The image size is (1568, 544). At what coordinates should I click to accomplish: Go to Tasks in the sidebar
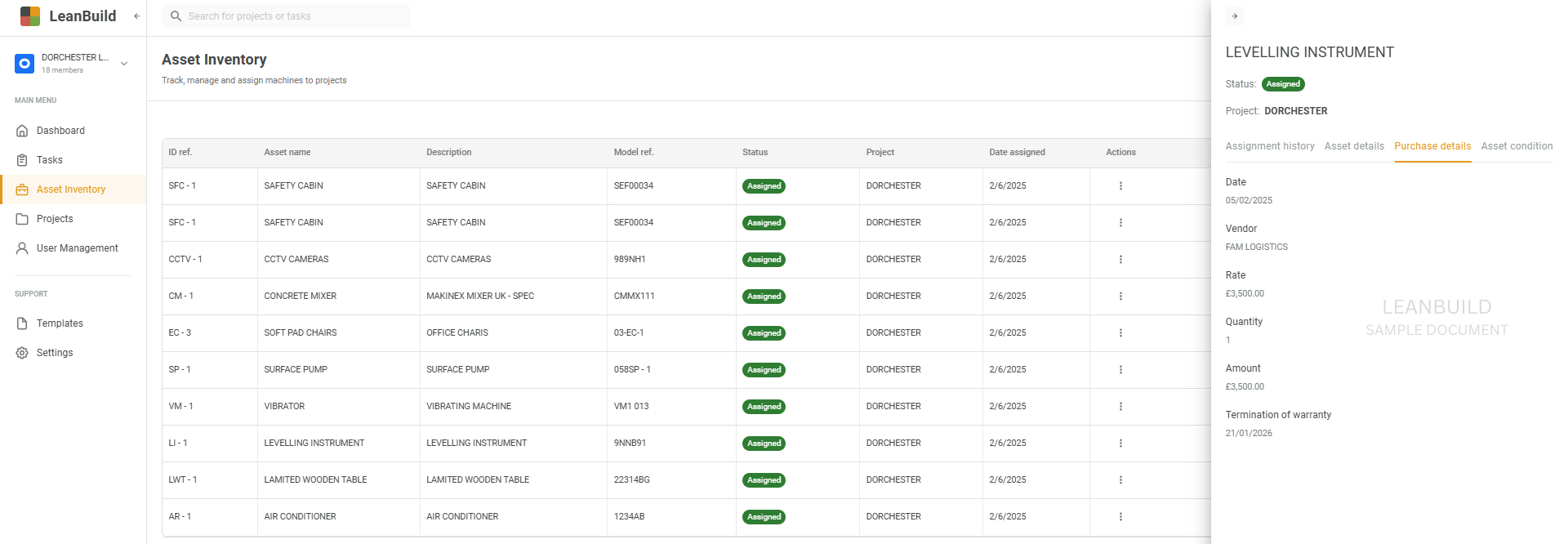pos(50,160)
